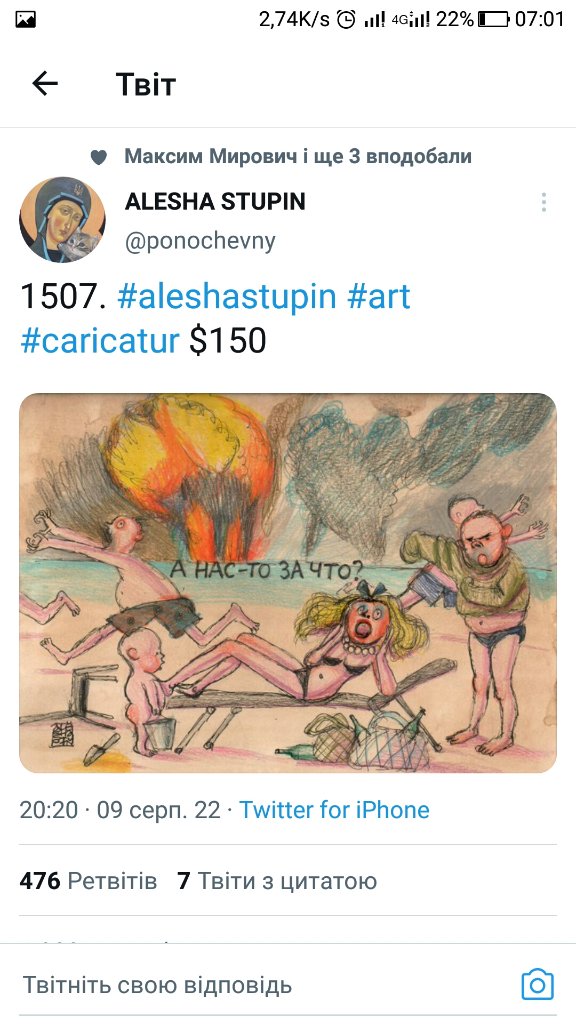The height and width of the screenshot is (1024, 576).
Task: Open the #art hashtag
Action: pos(379,296)
